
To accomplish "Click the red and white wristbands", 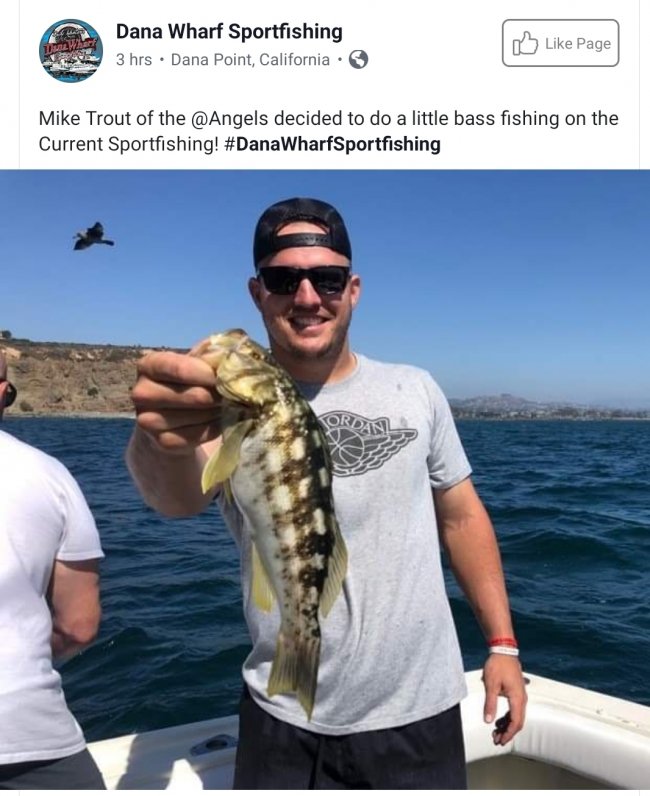I will pyautogui.click(x=503, y=646).
